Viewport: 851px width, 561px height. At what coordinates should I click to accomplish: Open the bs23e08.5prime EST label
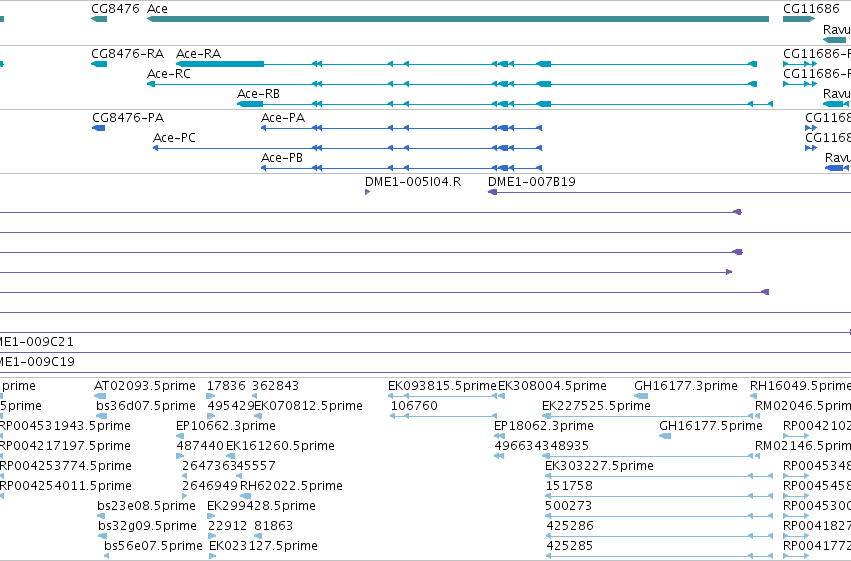(147, 506)
